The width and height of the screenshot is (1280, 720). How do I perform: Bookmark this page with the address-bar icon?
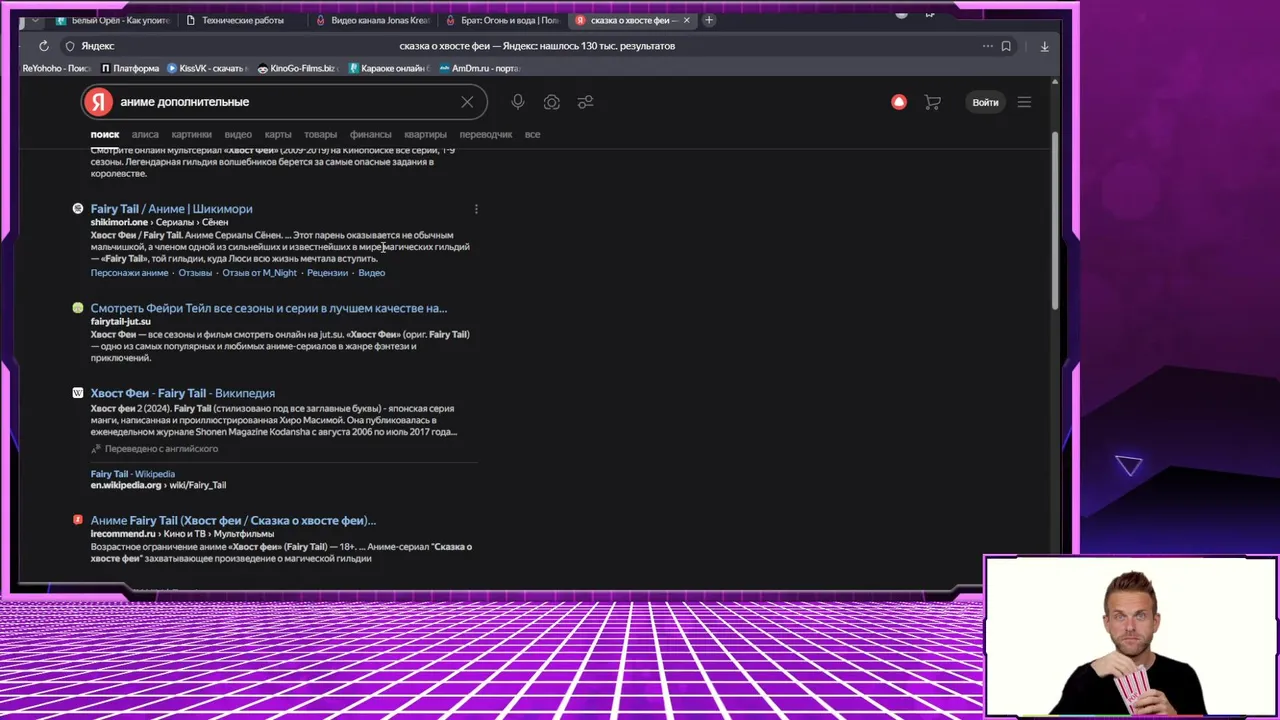[1006, 46]
